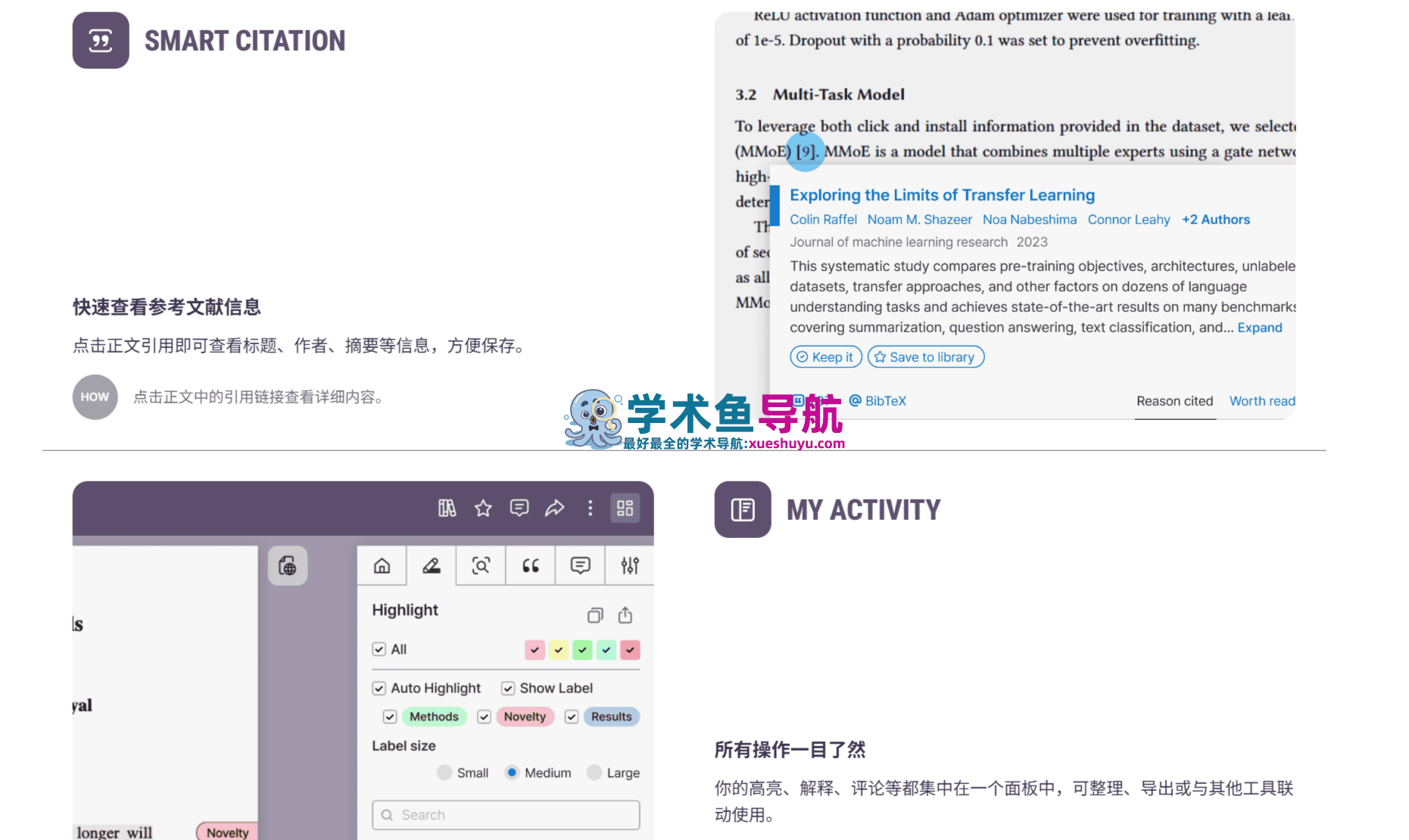Toggle the yellow highlight color swatch

tap(559, 649)
